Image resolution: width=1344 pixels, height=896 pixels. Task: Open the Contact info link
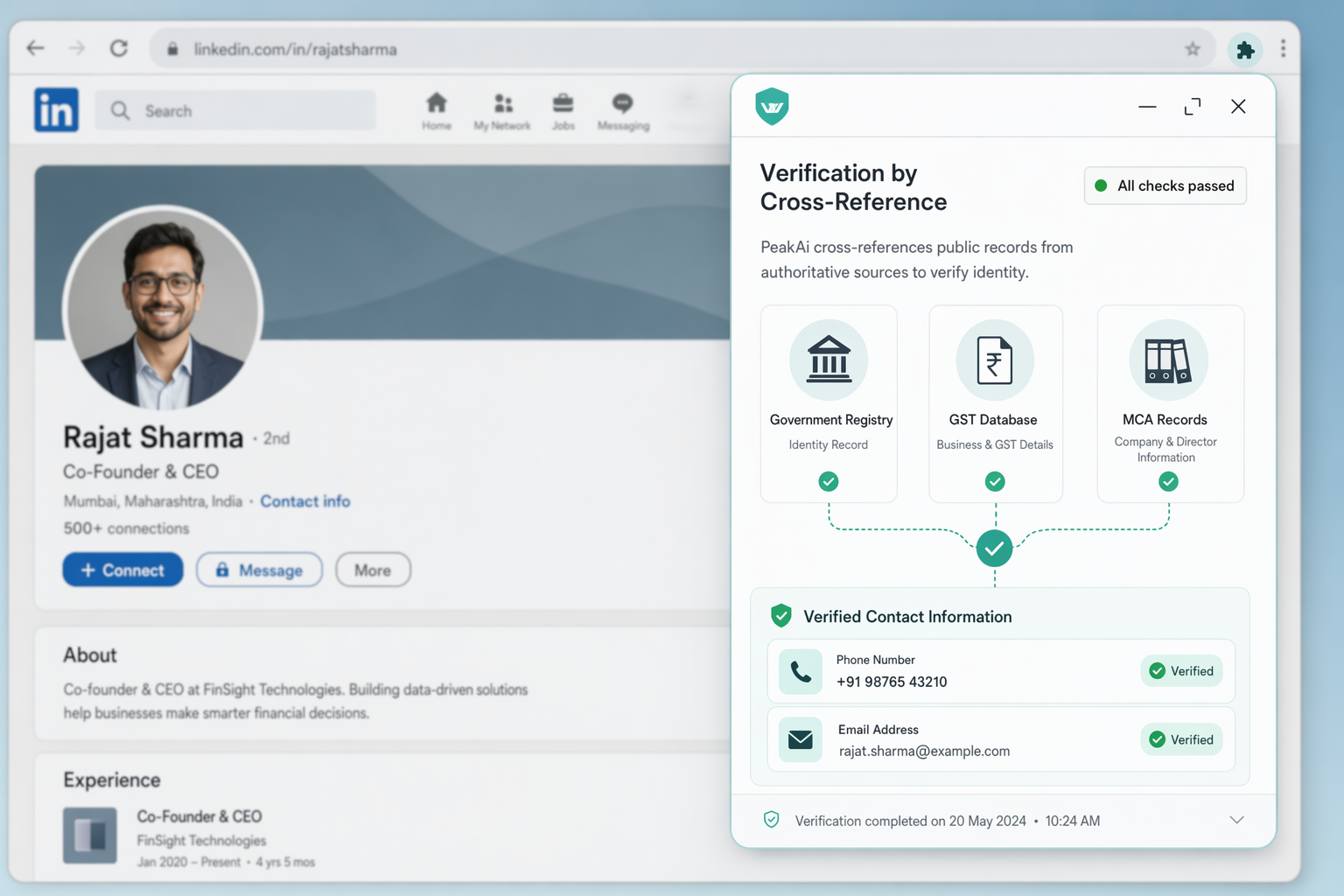coord(305,501)
